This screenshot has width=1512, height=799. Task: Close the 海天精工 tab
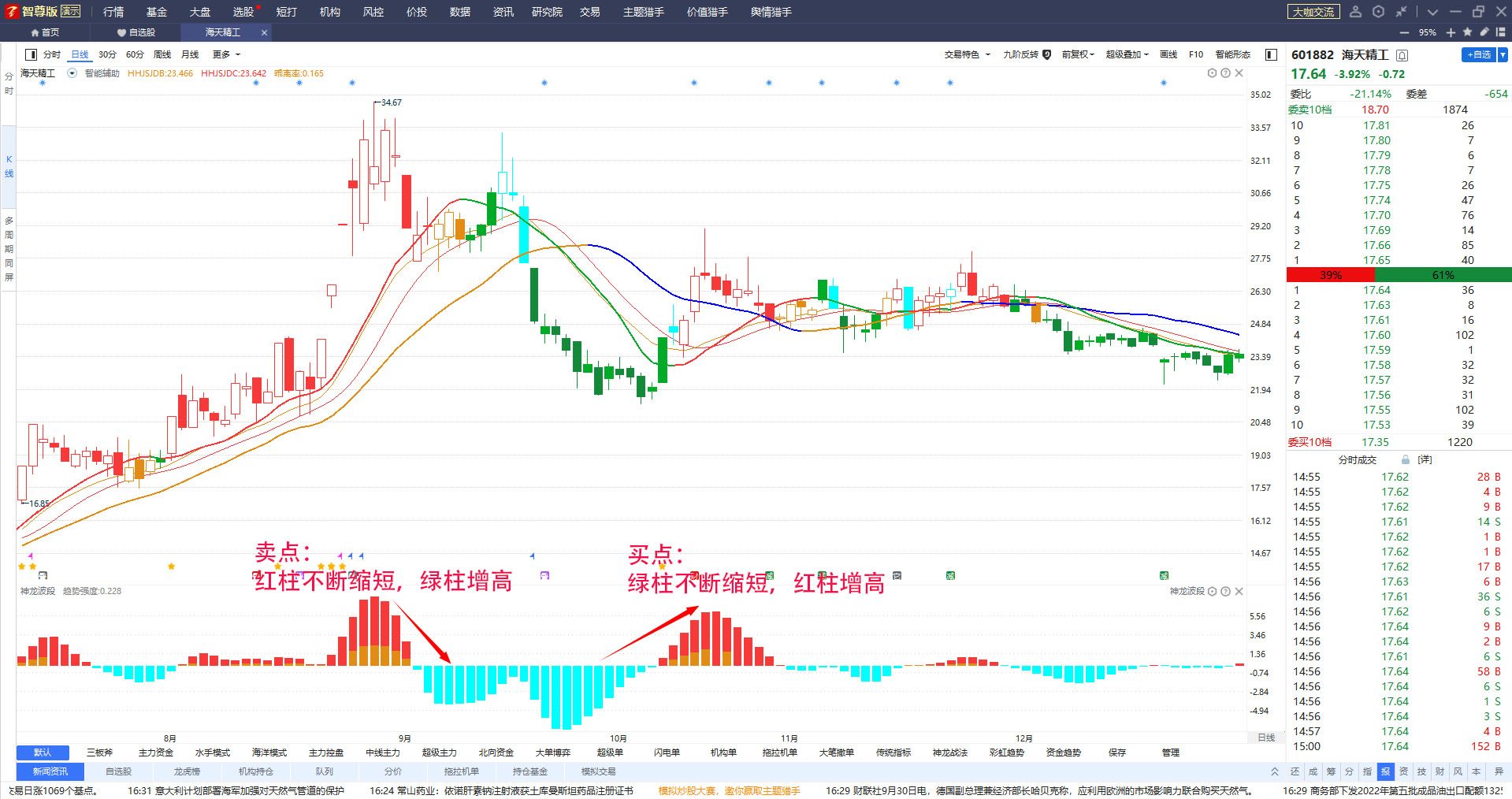[264, 32]
